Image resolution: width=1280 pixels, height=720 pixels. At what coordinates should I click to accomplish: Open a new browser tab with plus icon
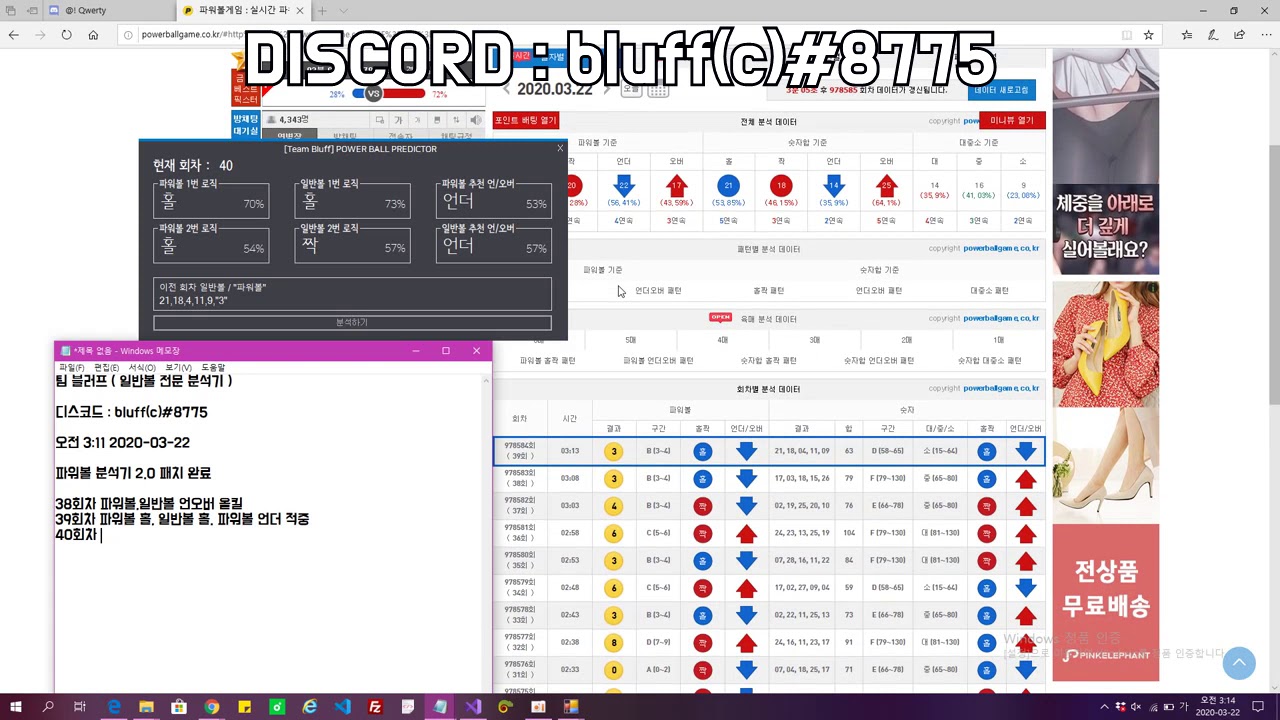322,10
